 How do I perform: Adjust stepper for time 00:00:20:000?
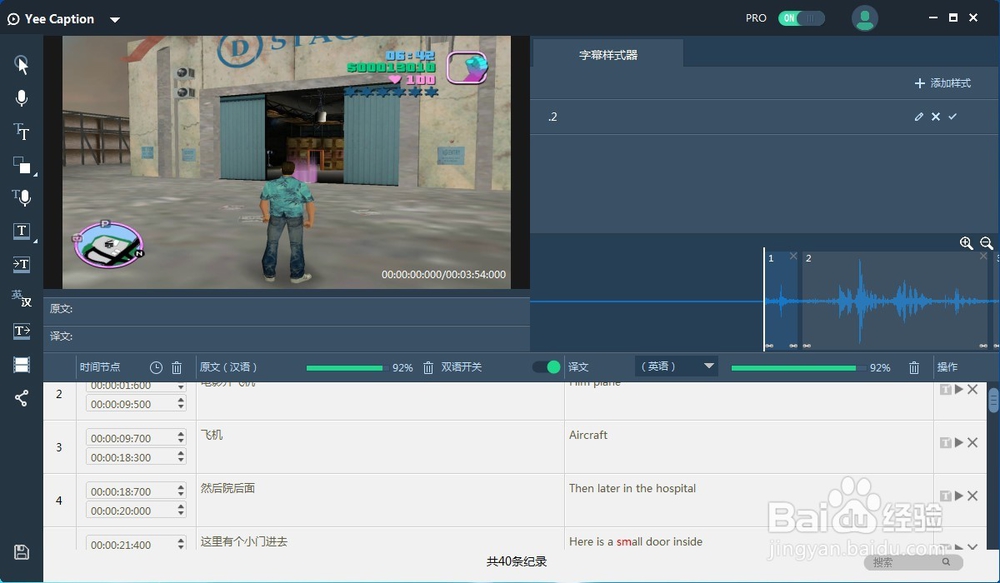pos(181,510)
